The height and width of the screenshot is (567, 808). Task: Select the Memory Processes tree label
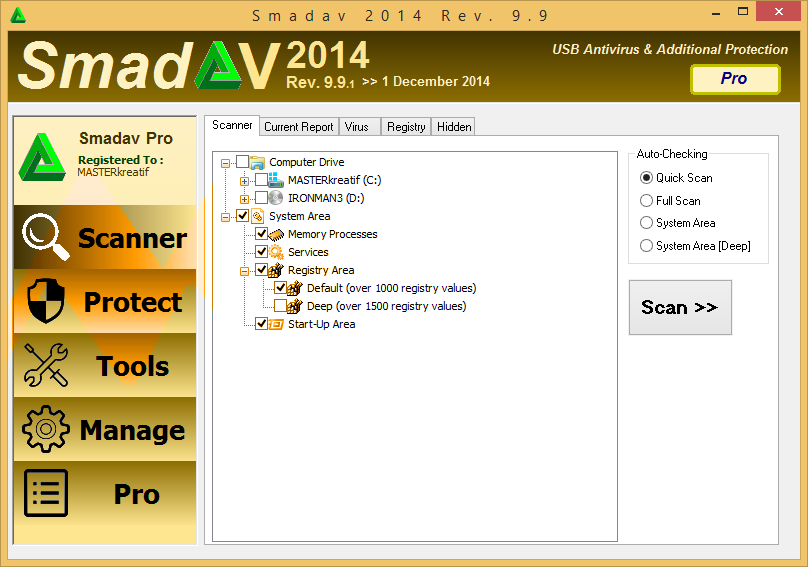[332, 235]
